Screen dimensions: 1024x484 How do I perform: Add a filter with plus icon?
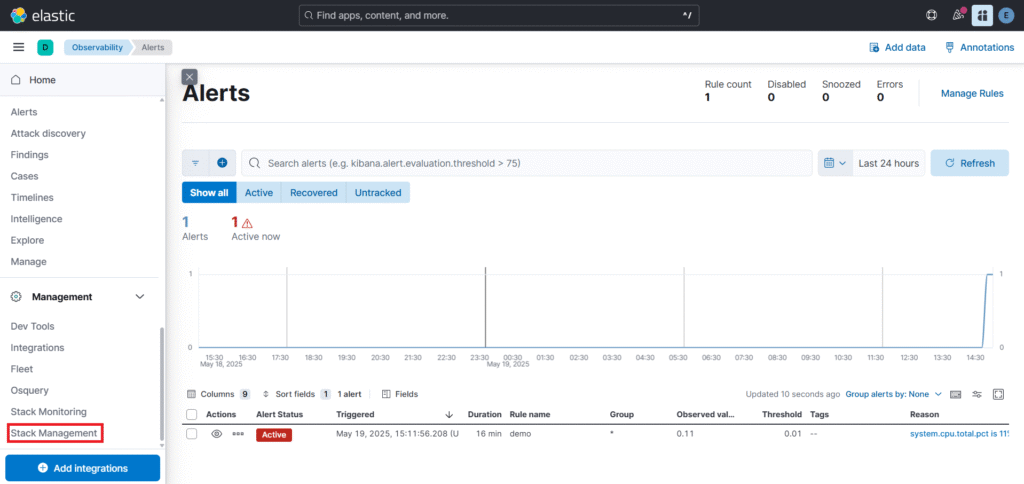[222, 163]
